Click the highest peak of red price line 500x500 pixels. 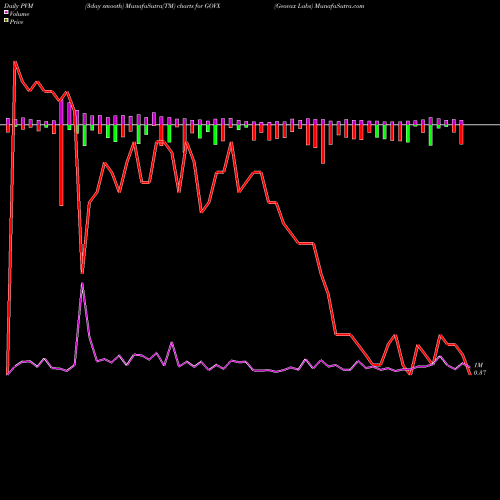(x=15, y=62)
